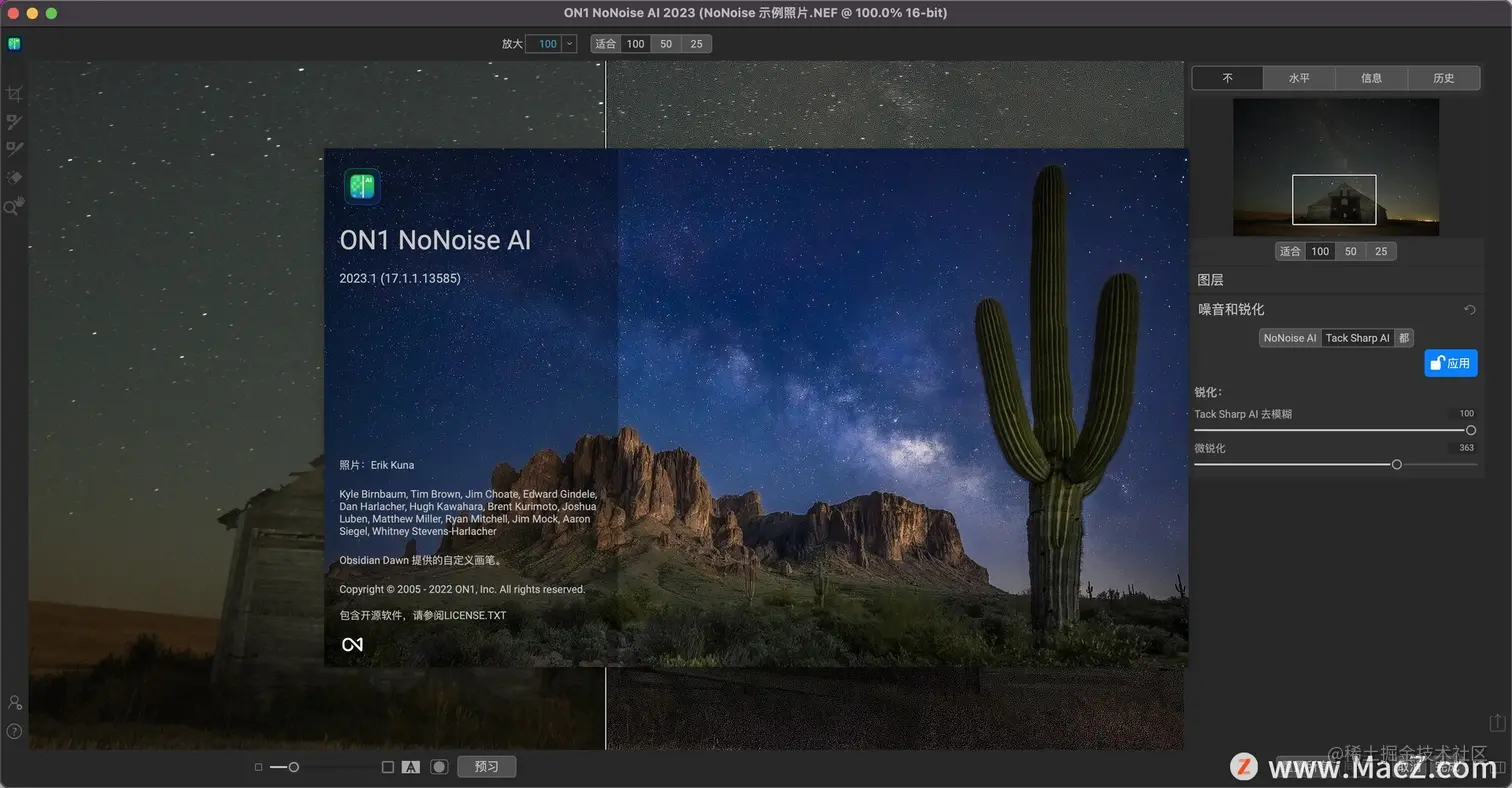Click the ON1 NoNoise AI title text
The height and width of the screenshot is (788, 1512).
tap(435, 240)
